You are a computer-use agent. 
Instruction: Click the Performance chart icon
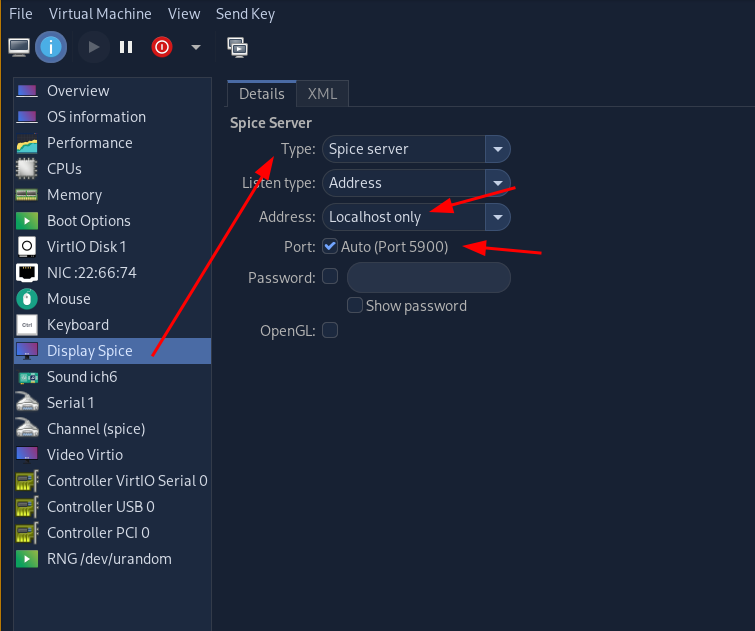click(x=27, y=143)
